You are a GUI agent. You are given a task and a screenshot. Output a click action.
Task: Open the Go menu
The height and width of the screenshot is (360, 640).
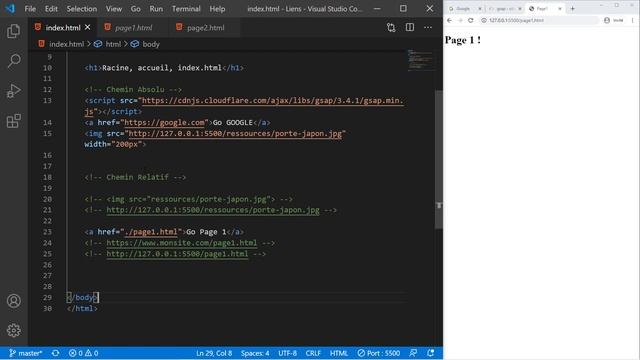(x=136, y=9)
